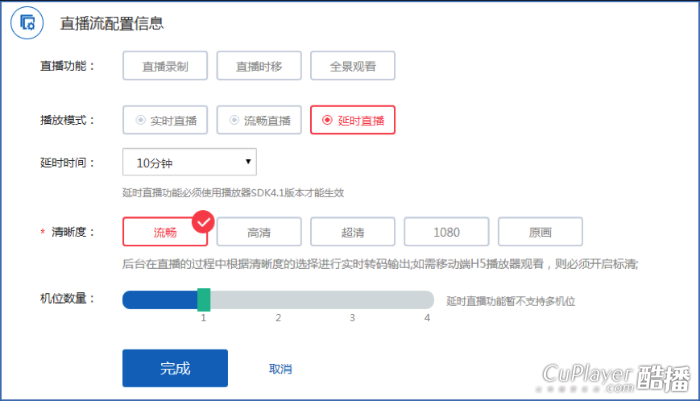This screenshot has height=401, width=700.
Task: Select the 实时直播 playback mode
Action: 165,120
